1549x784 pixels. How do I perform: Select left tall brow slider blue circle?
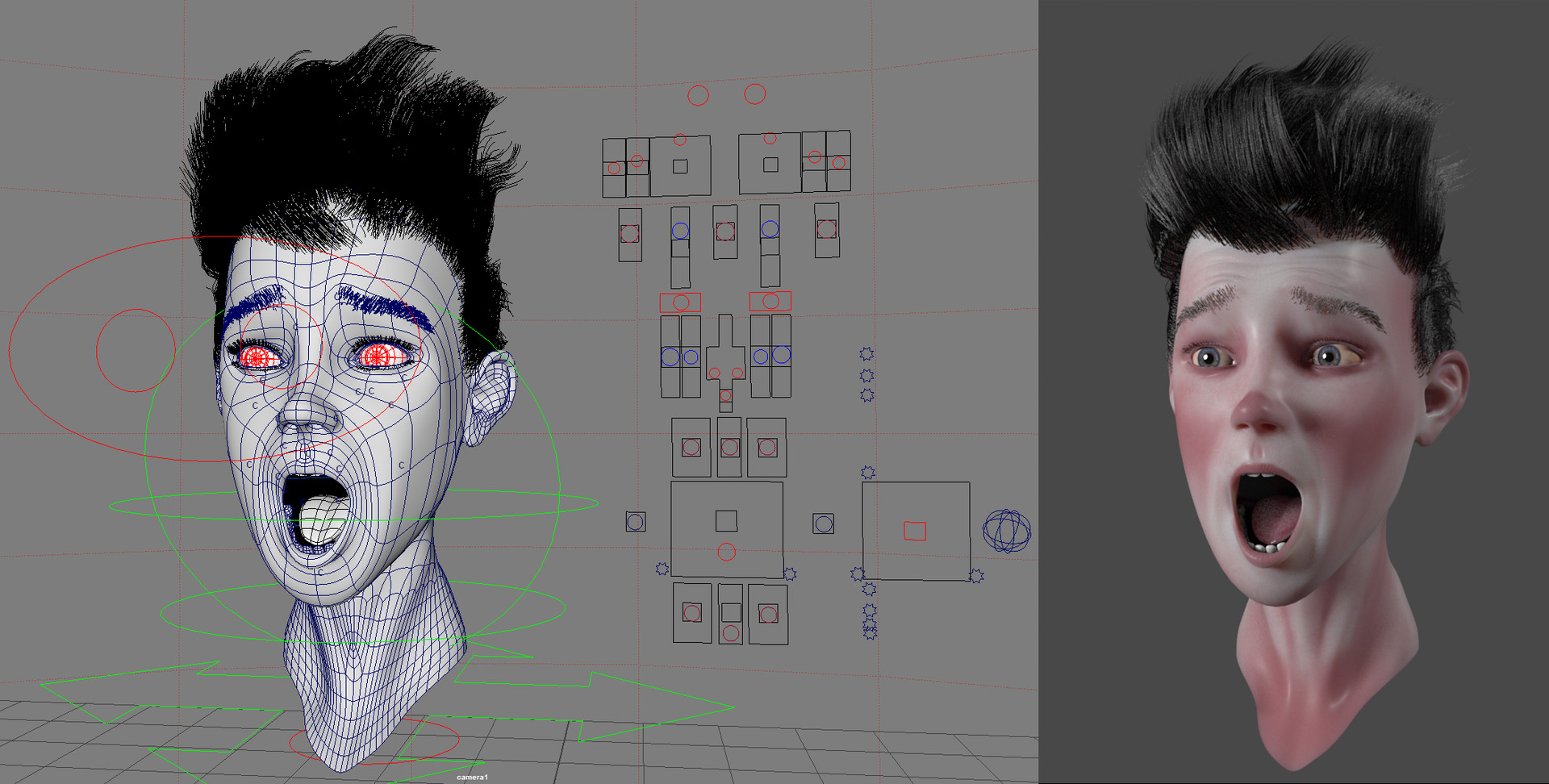click(680, 231)
